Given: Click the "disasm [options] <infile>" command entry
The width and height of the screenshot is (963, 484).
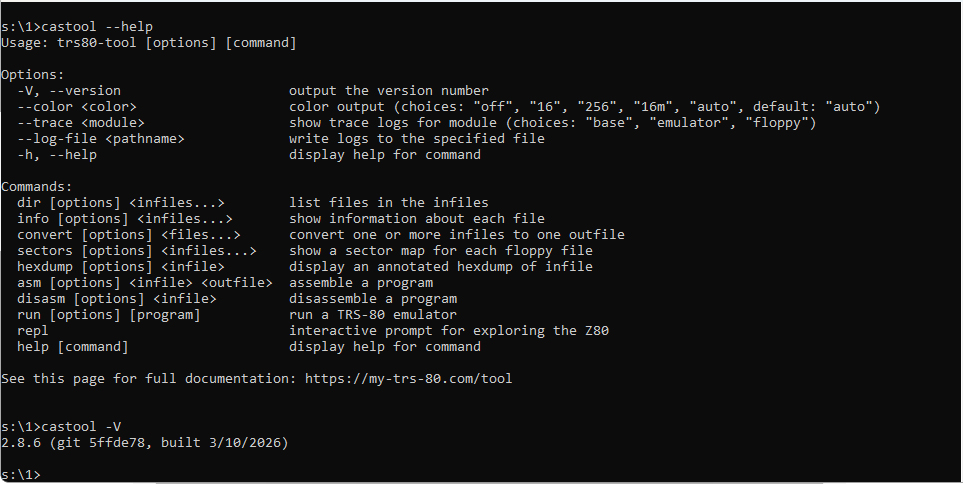Looking at the screenshot, I should 117,299.
